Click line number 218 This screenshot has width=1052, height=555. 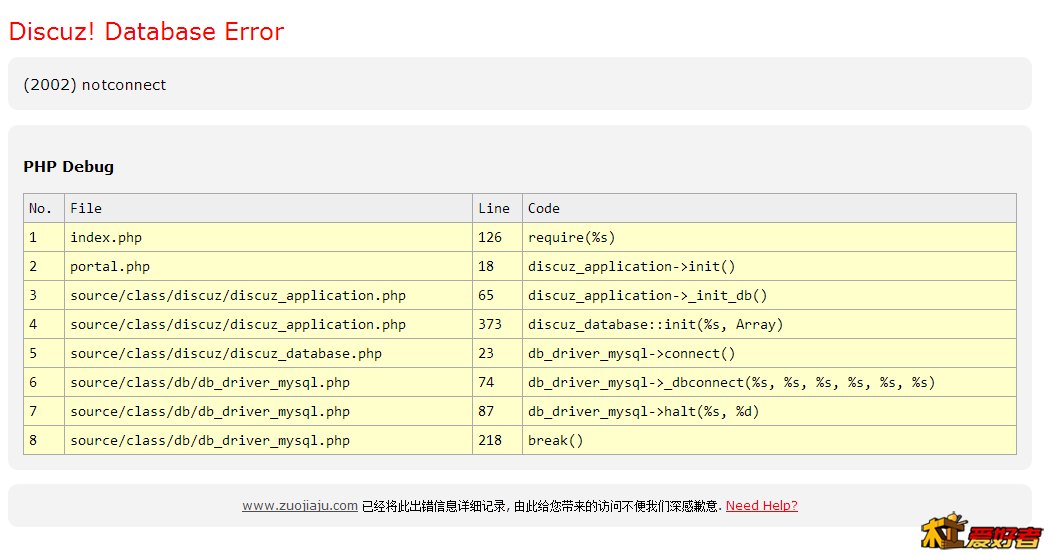(x=490, y=440)
